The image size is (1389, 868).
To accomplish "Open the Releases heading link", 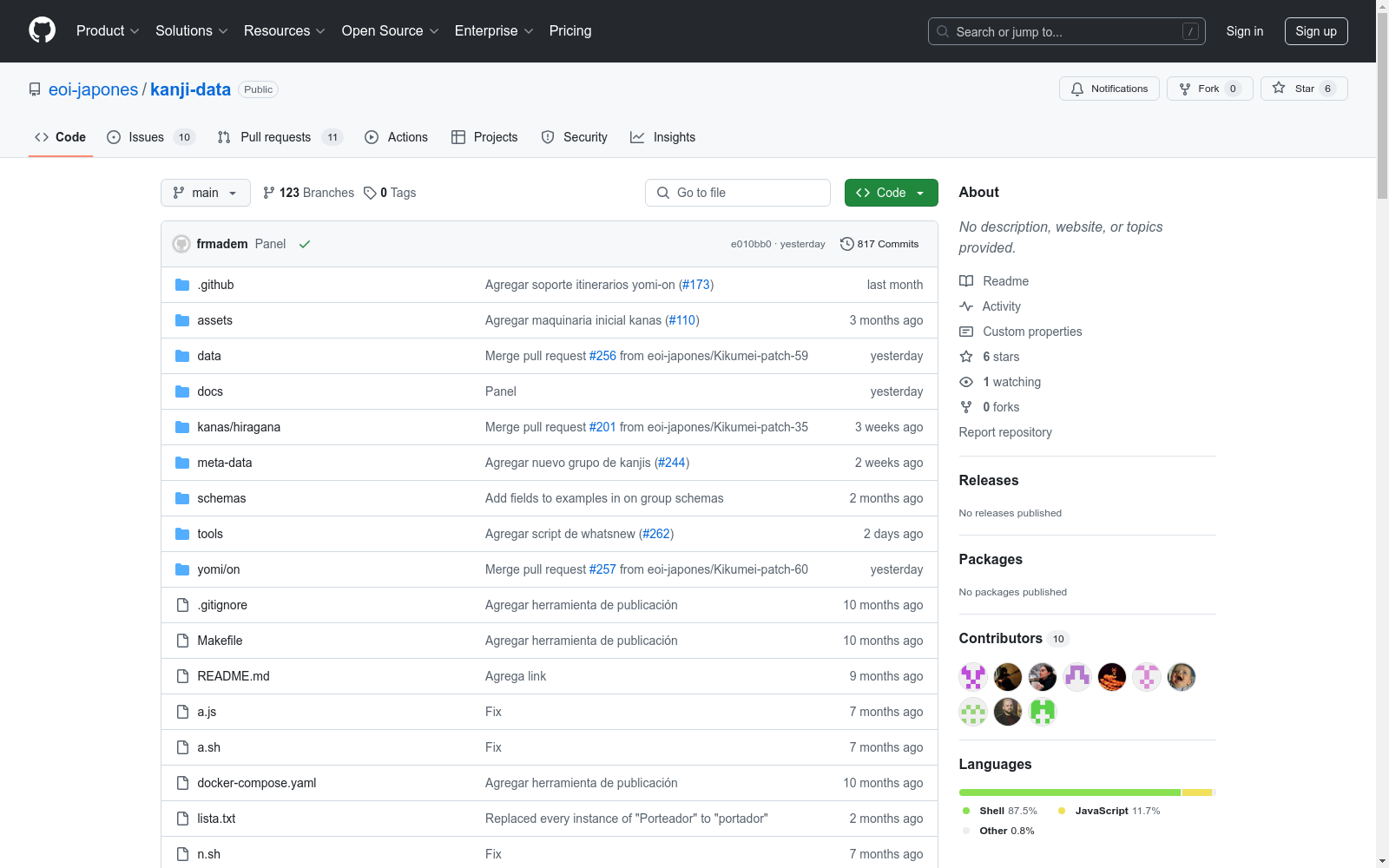I will pos(989,481).
